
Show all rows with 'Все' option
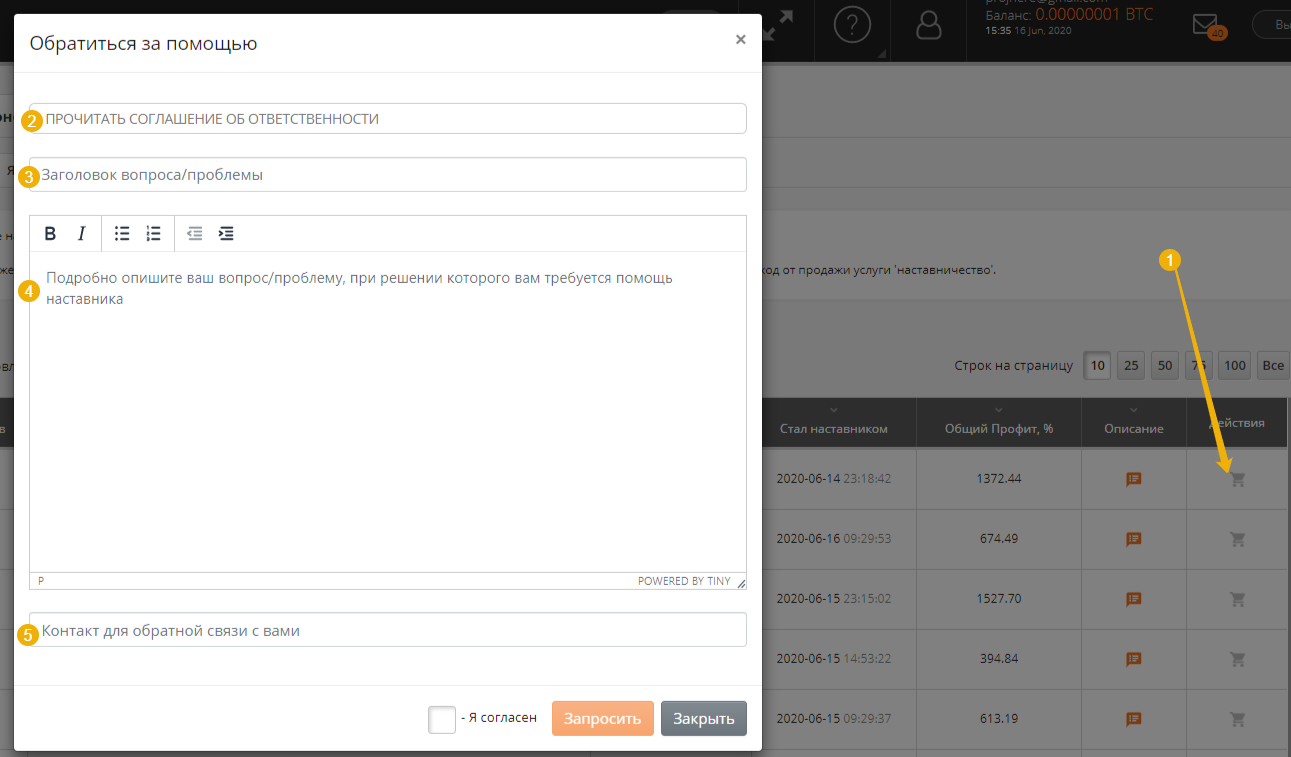1272,365
